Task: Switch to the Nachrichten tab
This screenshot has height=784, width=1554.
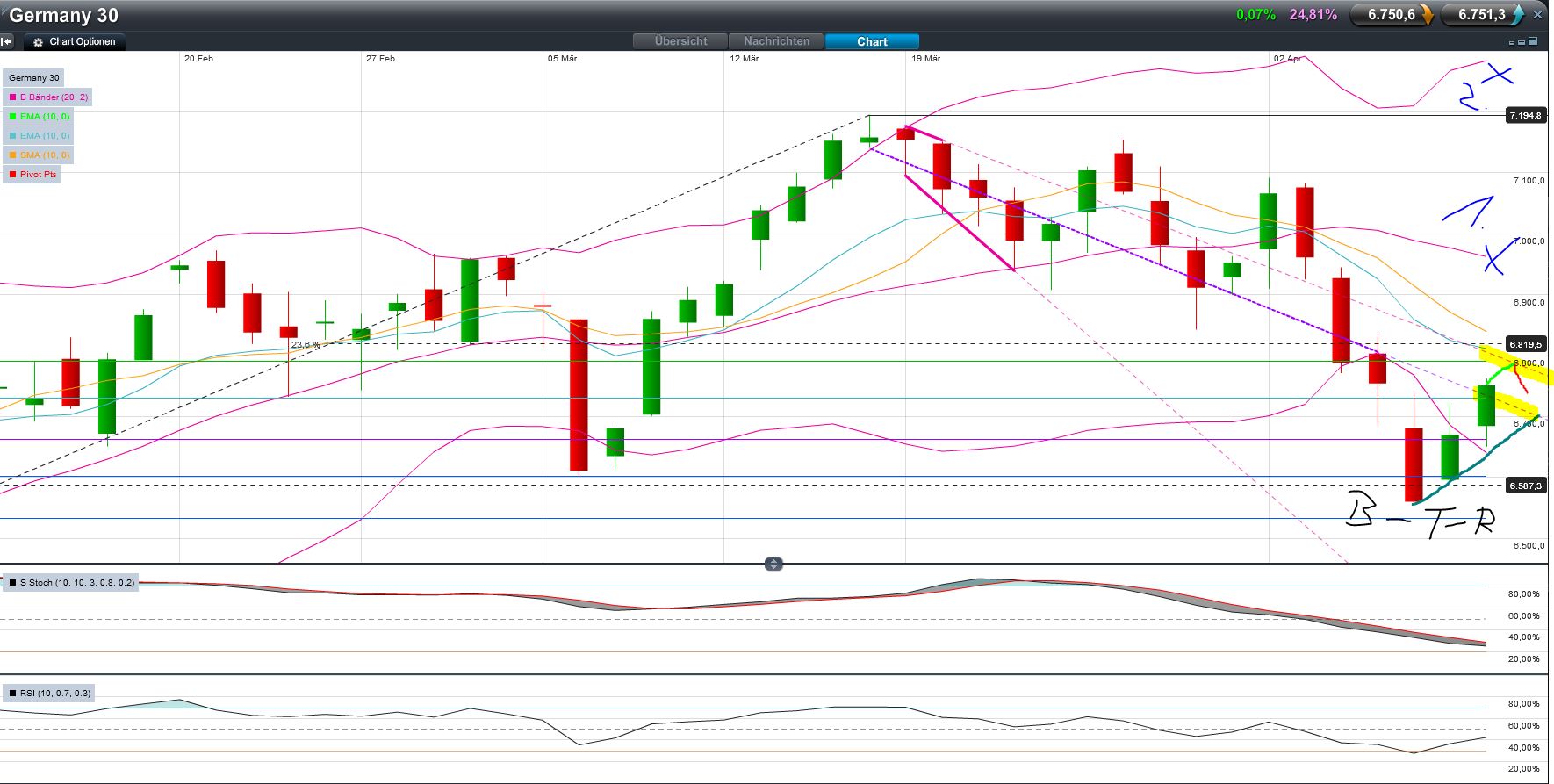Action: [776, 41]
